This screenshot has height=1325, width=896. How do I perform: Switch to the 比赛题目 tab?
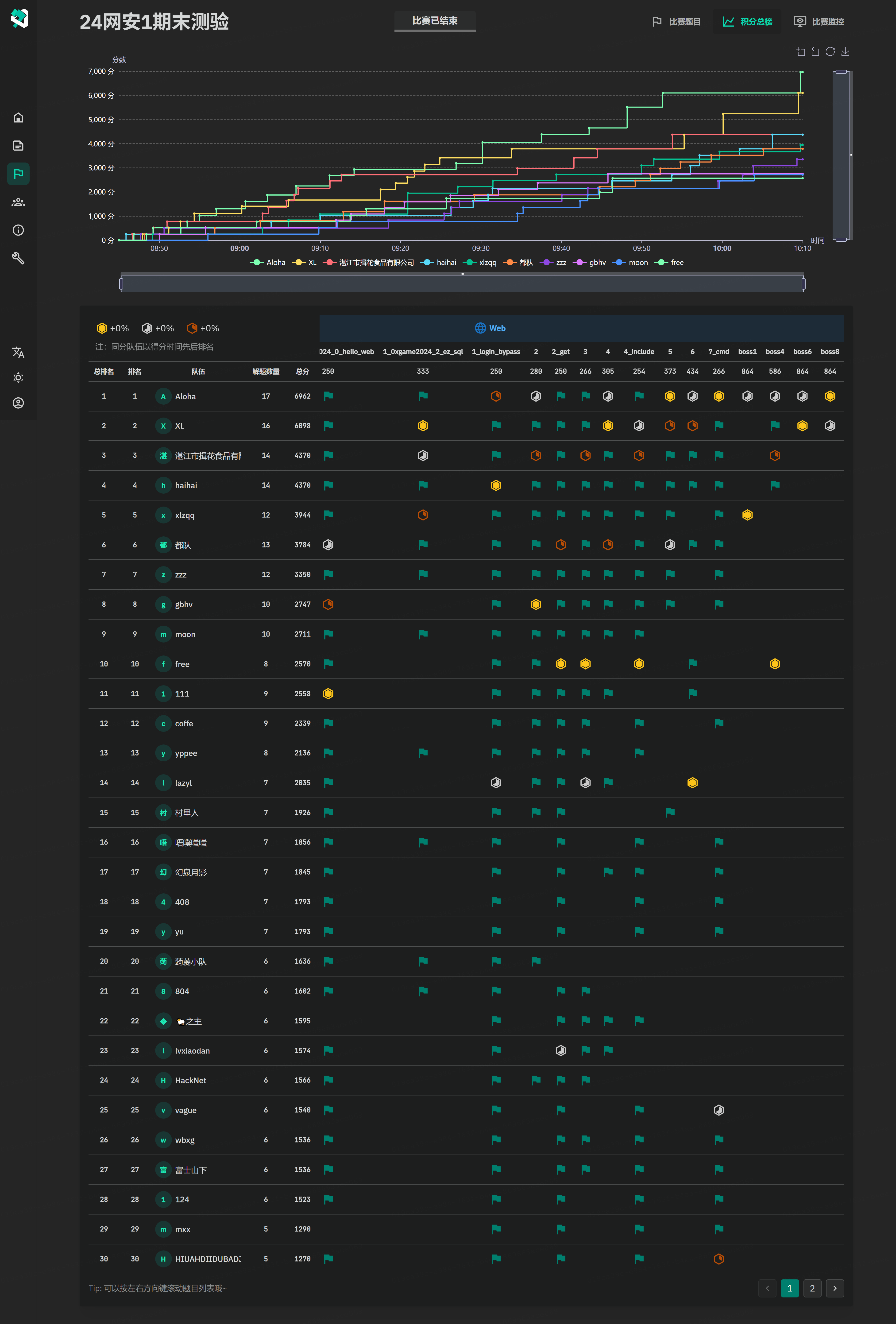tap(676, 22)
